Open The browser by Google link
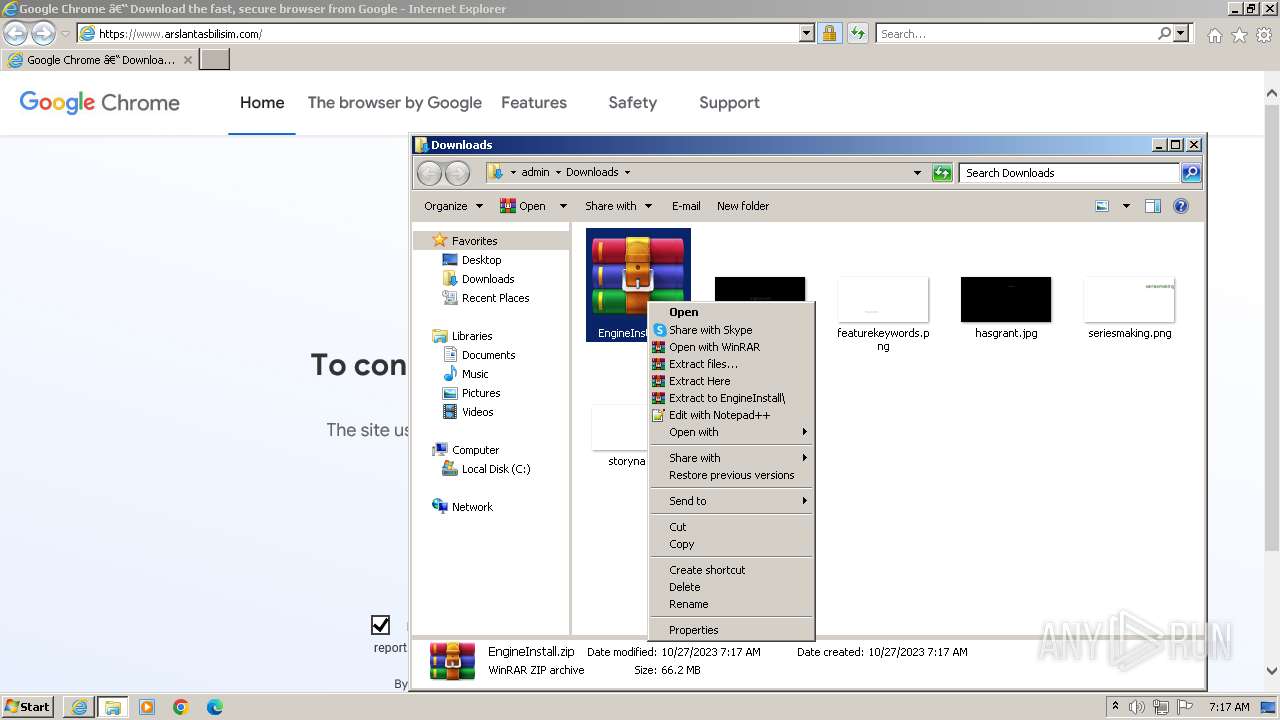This screenshot has height=720, width=1280. [x=395, y=102]
